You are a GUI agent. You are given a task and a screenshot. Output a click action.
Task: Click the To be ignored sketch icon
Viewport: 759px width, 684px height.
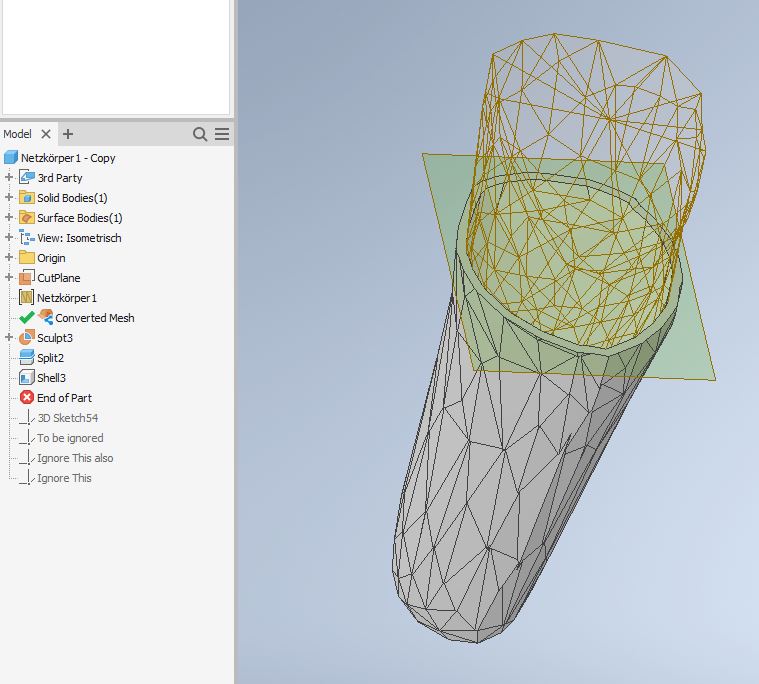[x=27, y=438]
